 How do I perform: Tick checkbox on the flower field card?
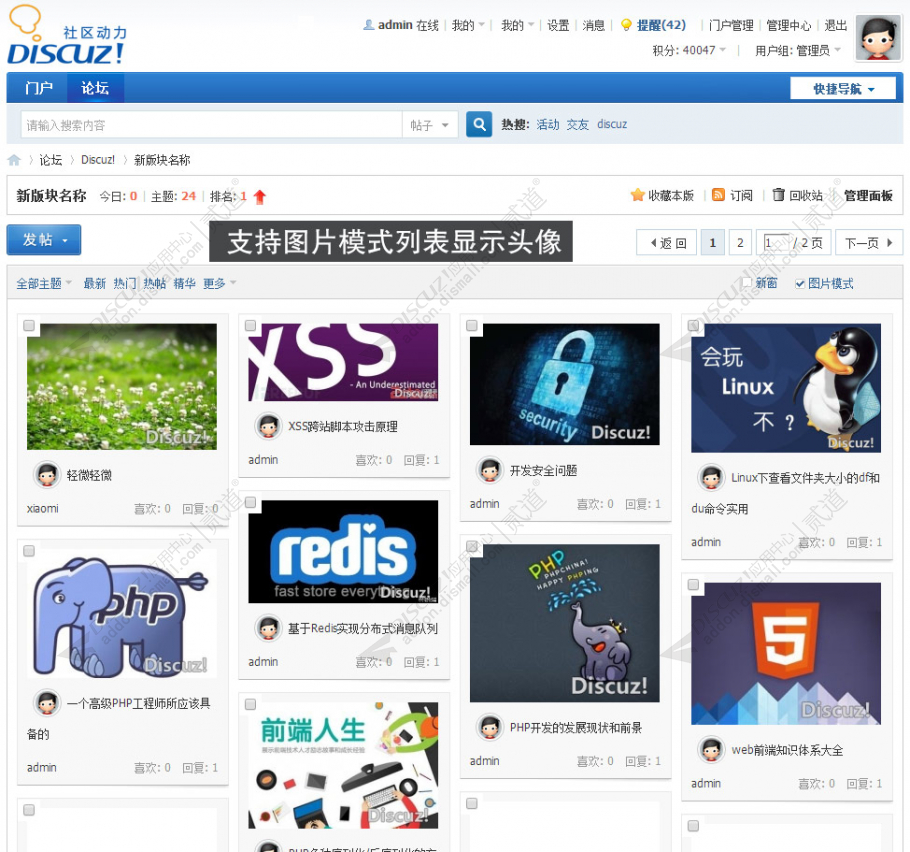(x=29, y=326)
